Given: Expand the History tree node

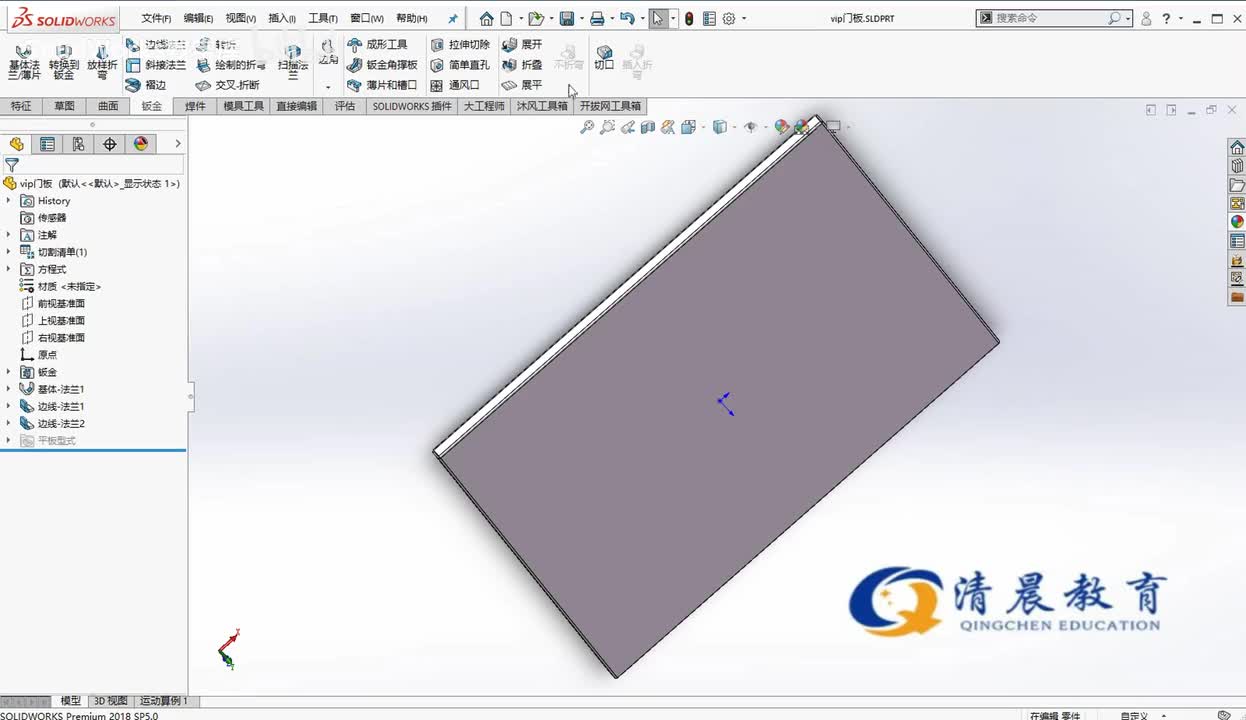Looking at the screenshot, I should coord(9,201).
